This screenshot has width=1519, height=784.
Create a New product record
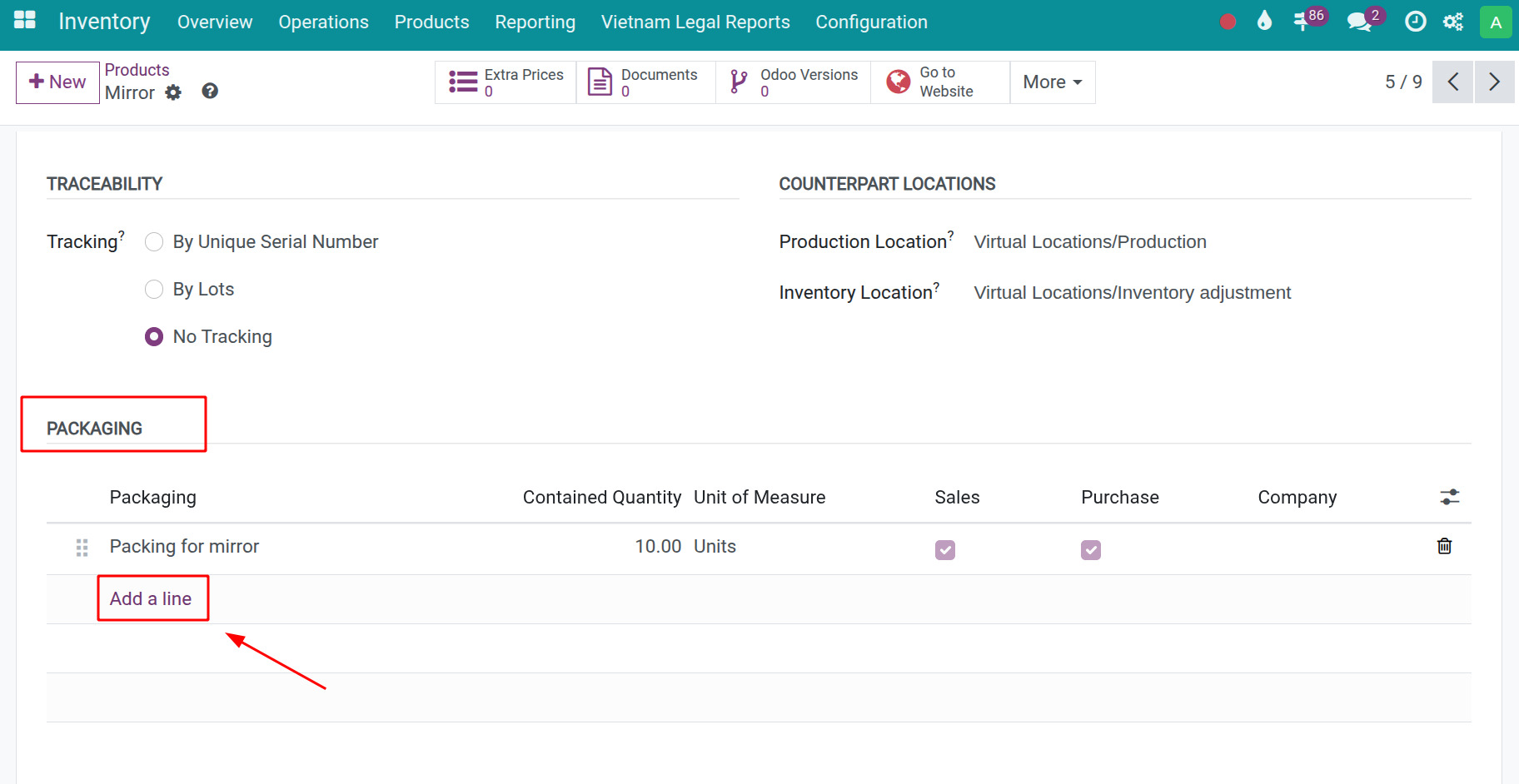[57, 82]
